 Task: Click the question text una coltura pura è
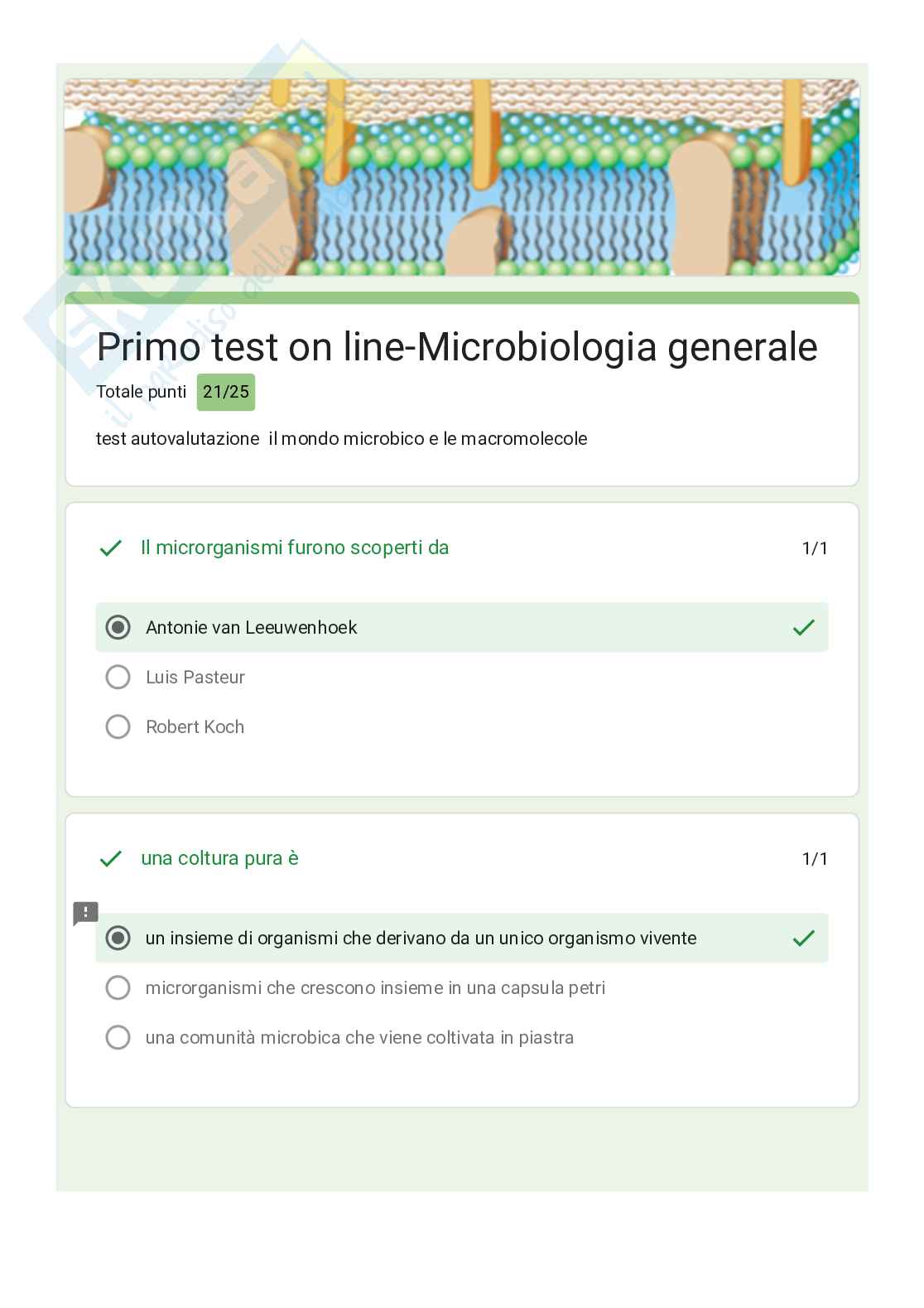(x=219, y=858)
